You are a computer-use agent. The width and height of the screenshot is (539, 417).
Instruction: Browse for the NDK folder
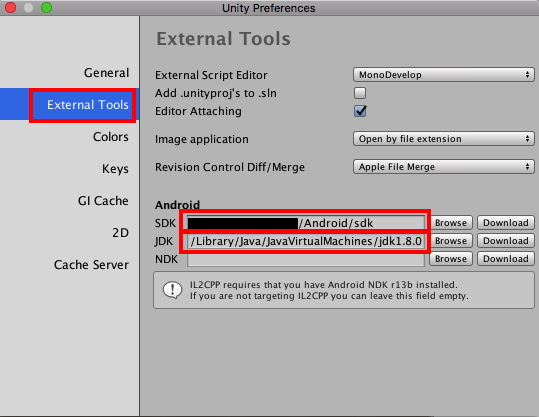tap(451, 259)
